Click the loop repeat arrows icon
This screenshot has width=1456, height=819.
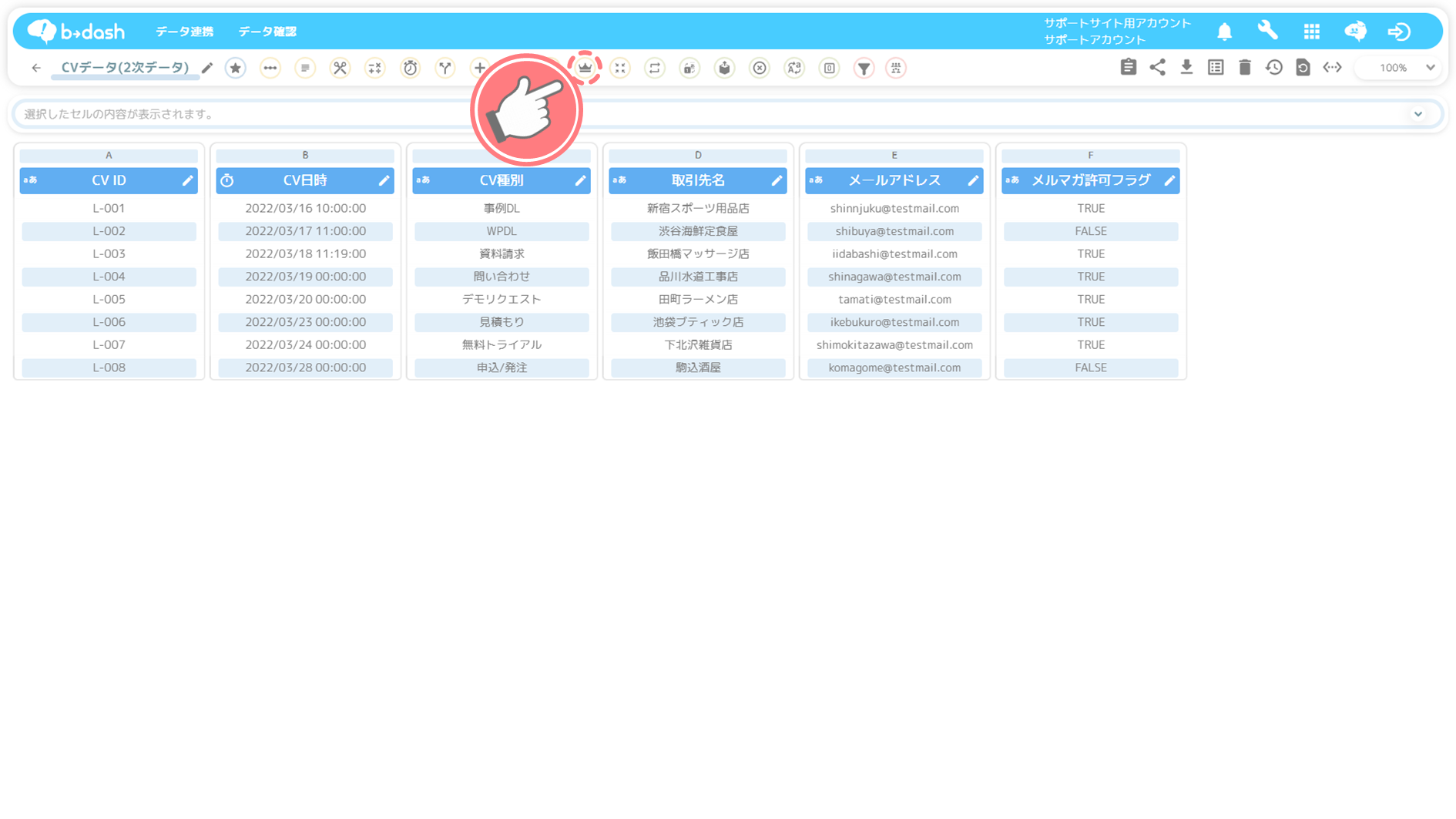click(655, 68)
